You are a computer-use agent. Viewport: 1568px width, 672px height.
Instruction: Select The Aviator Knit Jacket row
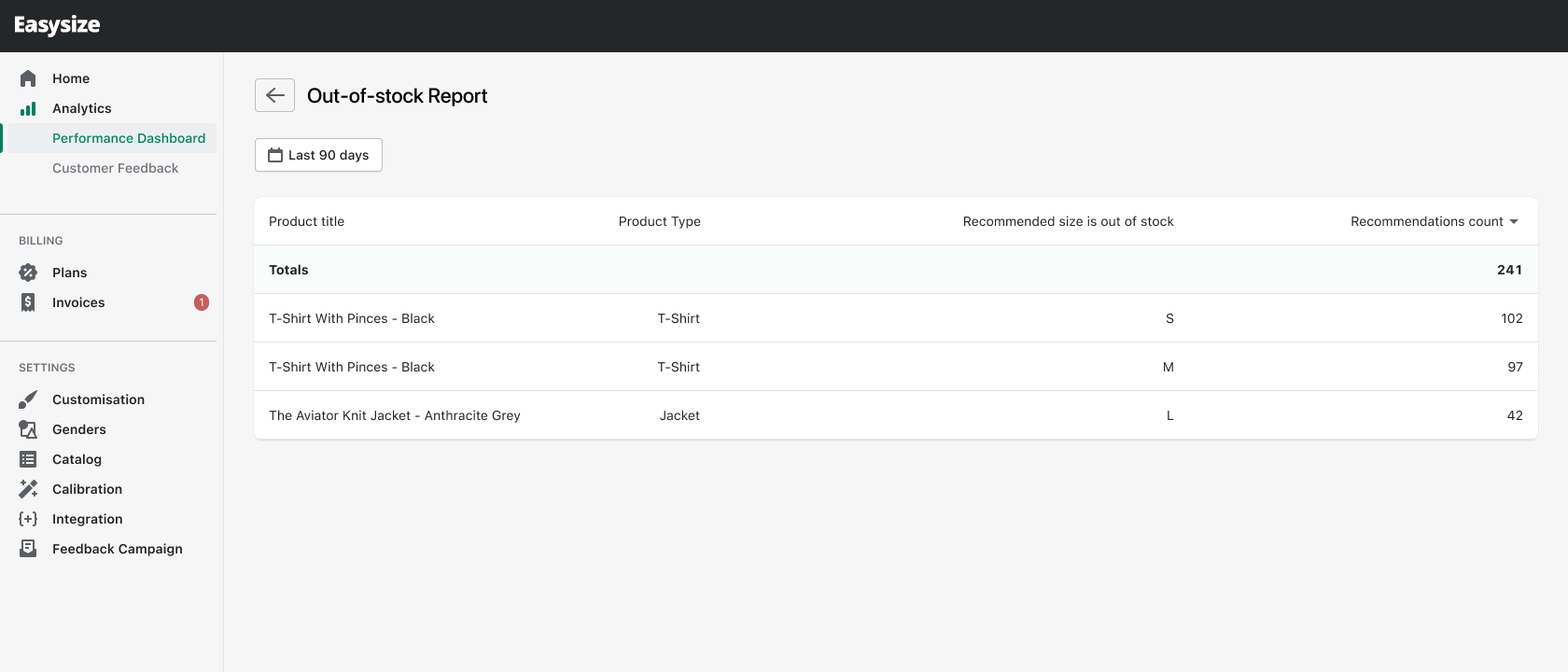pyautogui.click(x=395, y=415)
